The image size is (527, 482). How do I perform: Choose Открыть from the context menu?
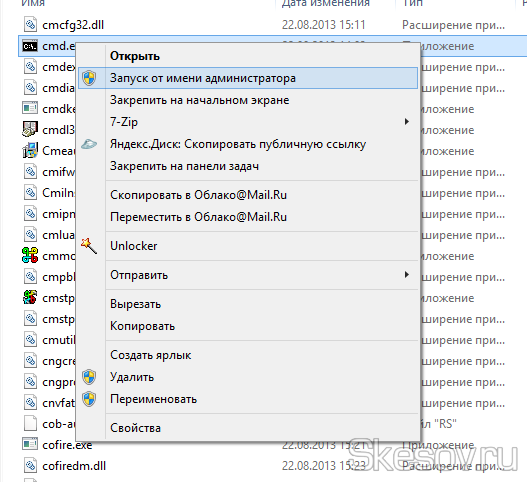(x=248, y=56)
